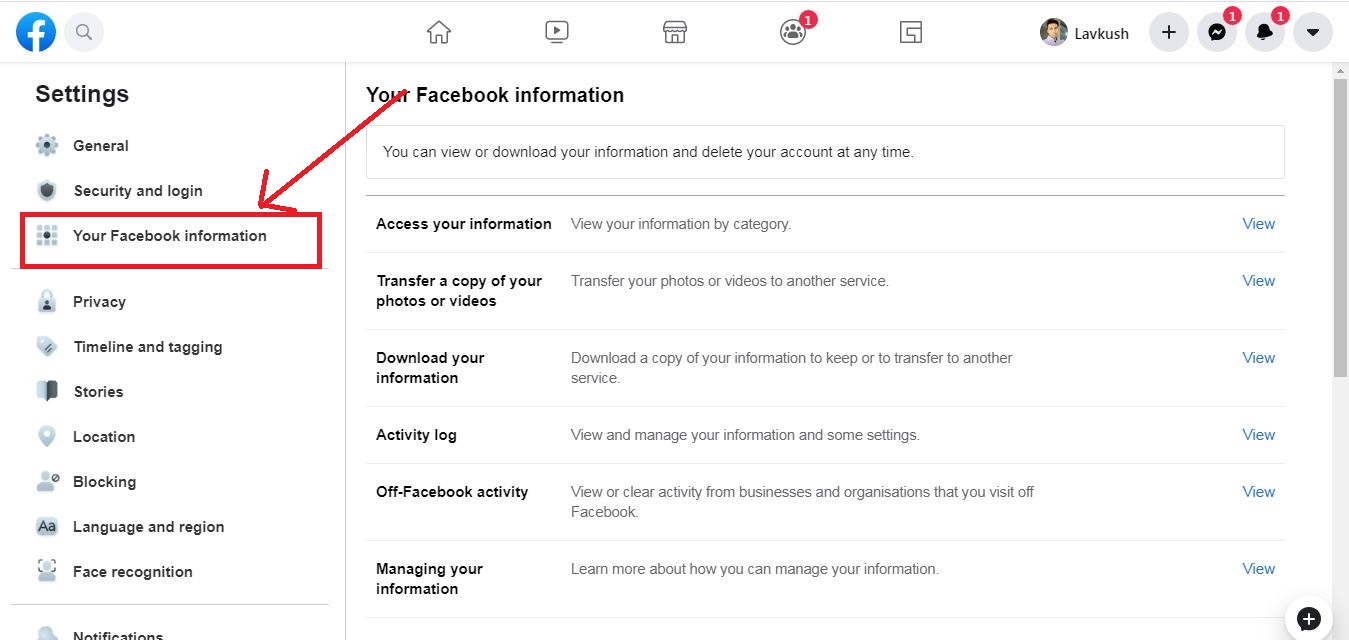Expand the Account dropdown arrow
1349x640 pixels.
coord(1313,32)
